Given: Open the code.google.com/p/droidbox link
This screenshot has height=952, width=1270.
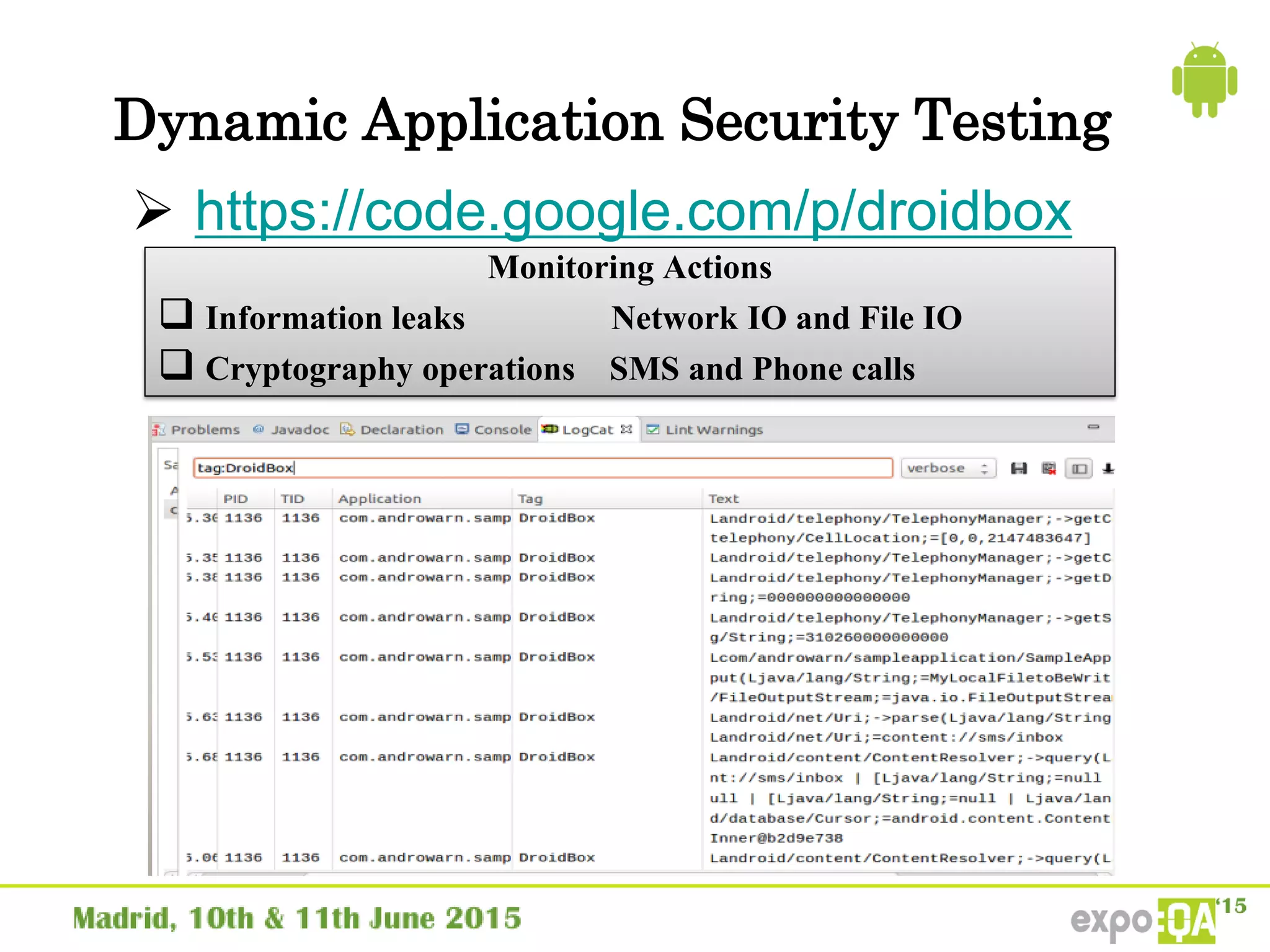Looking at the screenshot, I should [633, 212].
